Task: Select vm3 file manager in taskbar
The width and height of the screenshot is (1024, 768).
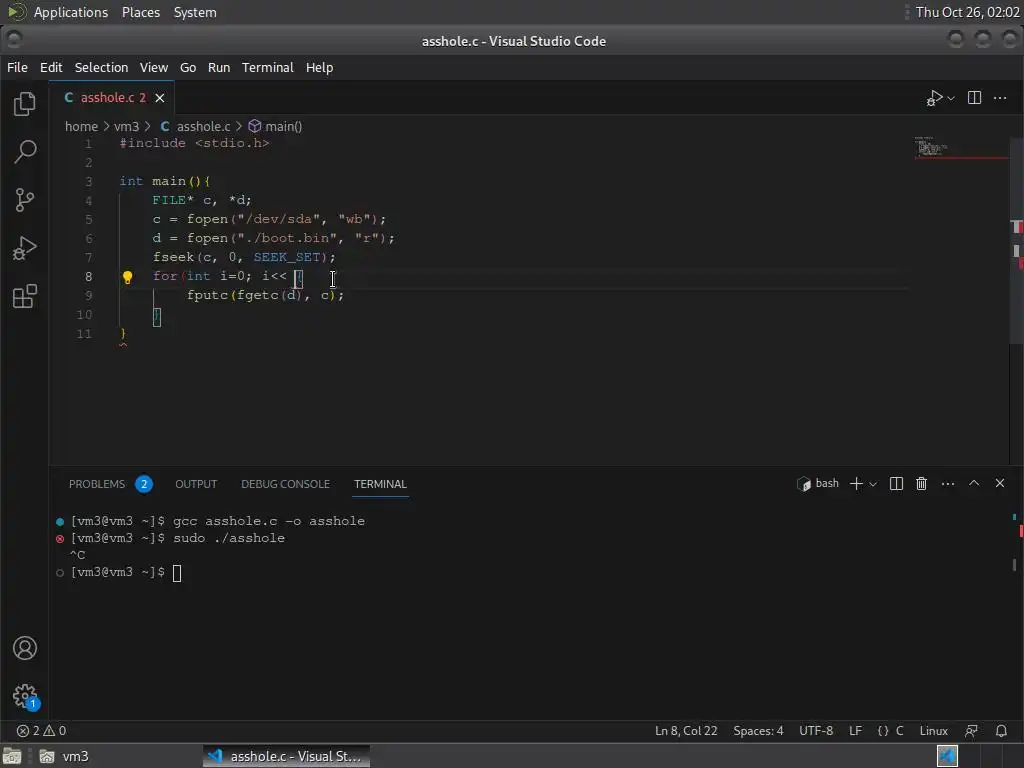Action: pyautogui.click(x=64, y=756)
